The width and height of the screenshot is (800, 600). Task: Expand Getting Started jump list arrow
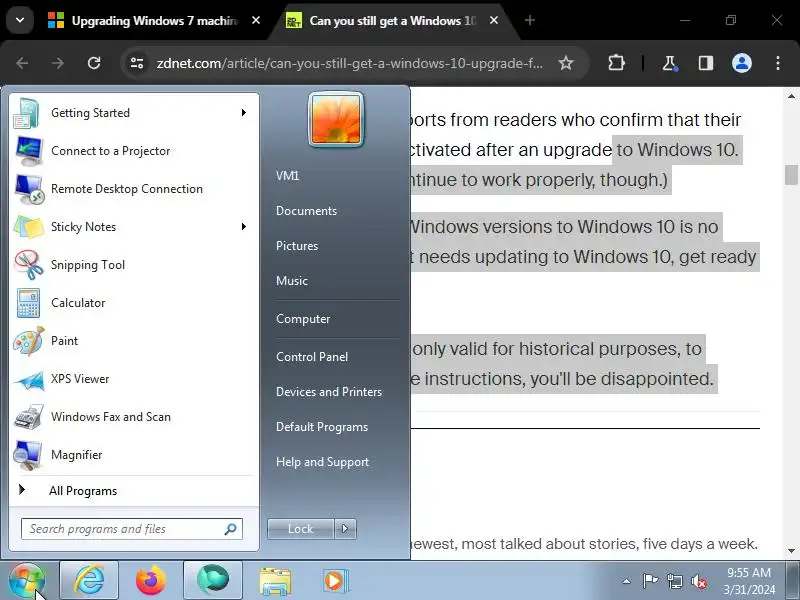(x=244, y=113)
